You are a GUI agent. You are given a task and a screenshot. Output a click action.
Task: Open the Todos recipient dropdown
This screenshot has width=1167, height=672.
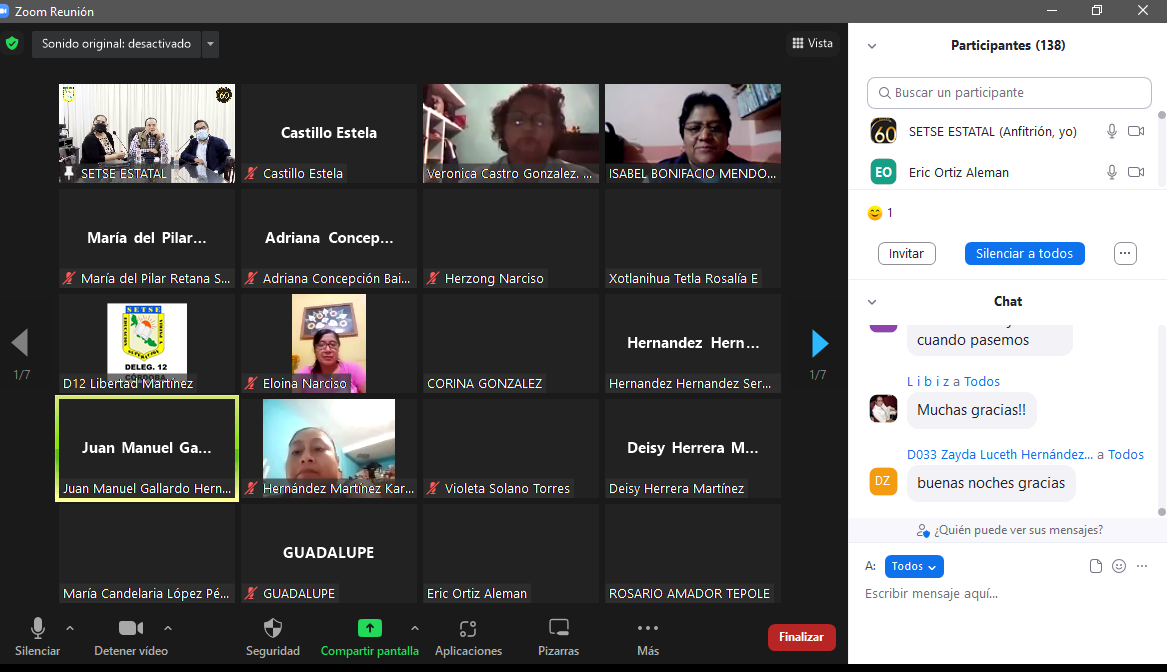914,566
